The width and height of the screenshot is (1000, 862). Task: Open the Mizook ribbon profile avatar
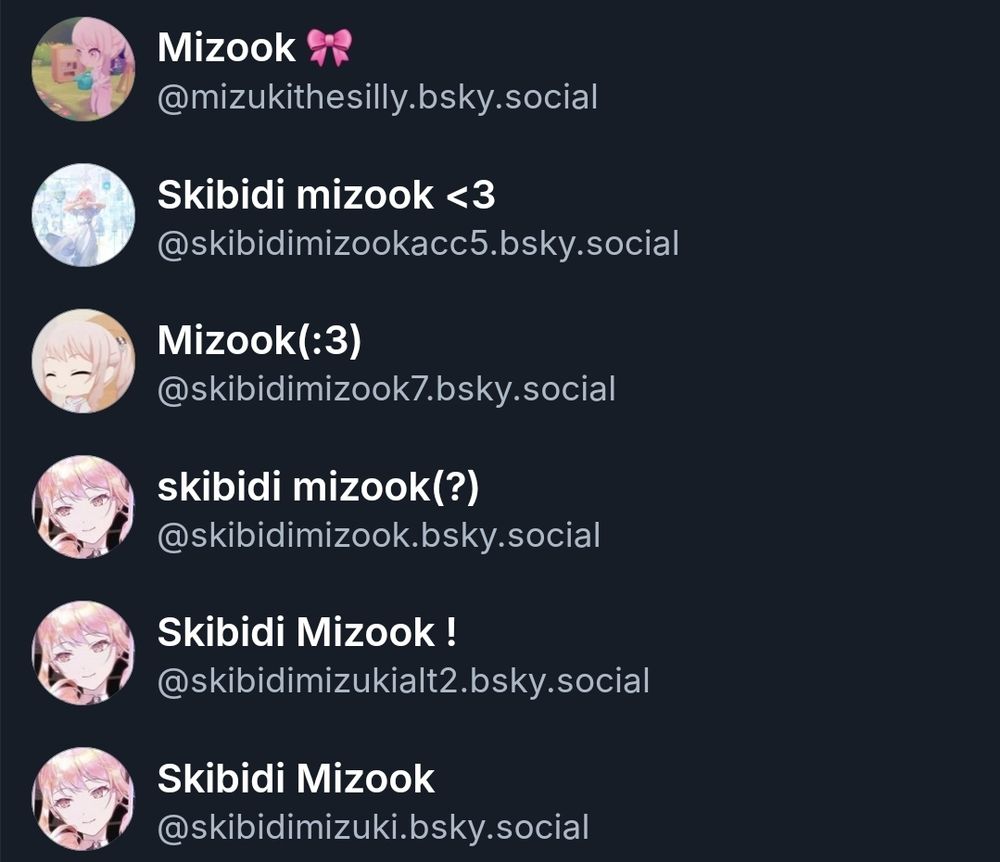pos(84,69)
